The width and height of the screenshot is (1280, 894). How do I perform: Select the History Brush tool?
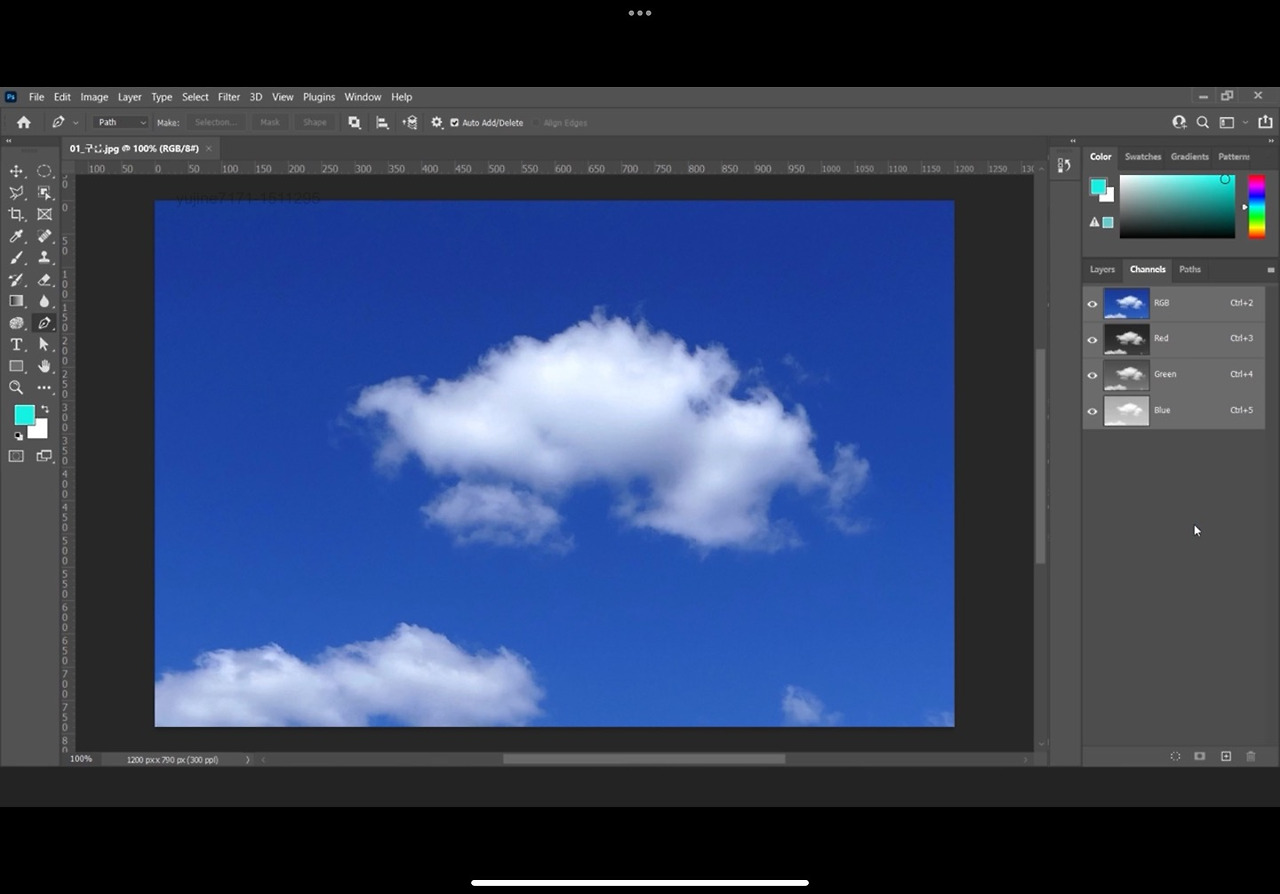point(16,280)
